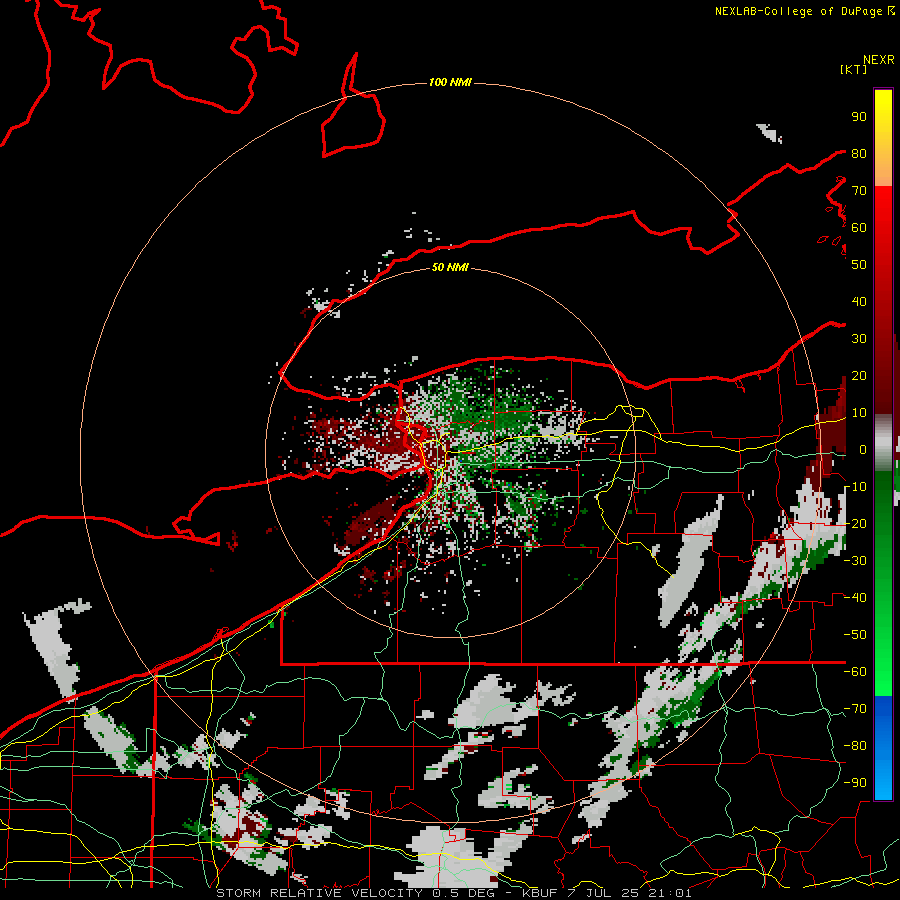Select the -50 value on velocity scale

855,634
